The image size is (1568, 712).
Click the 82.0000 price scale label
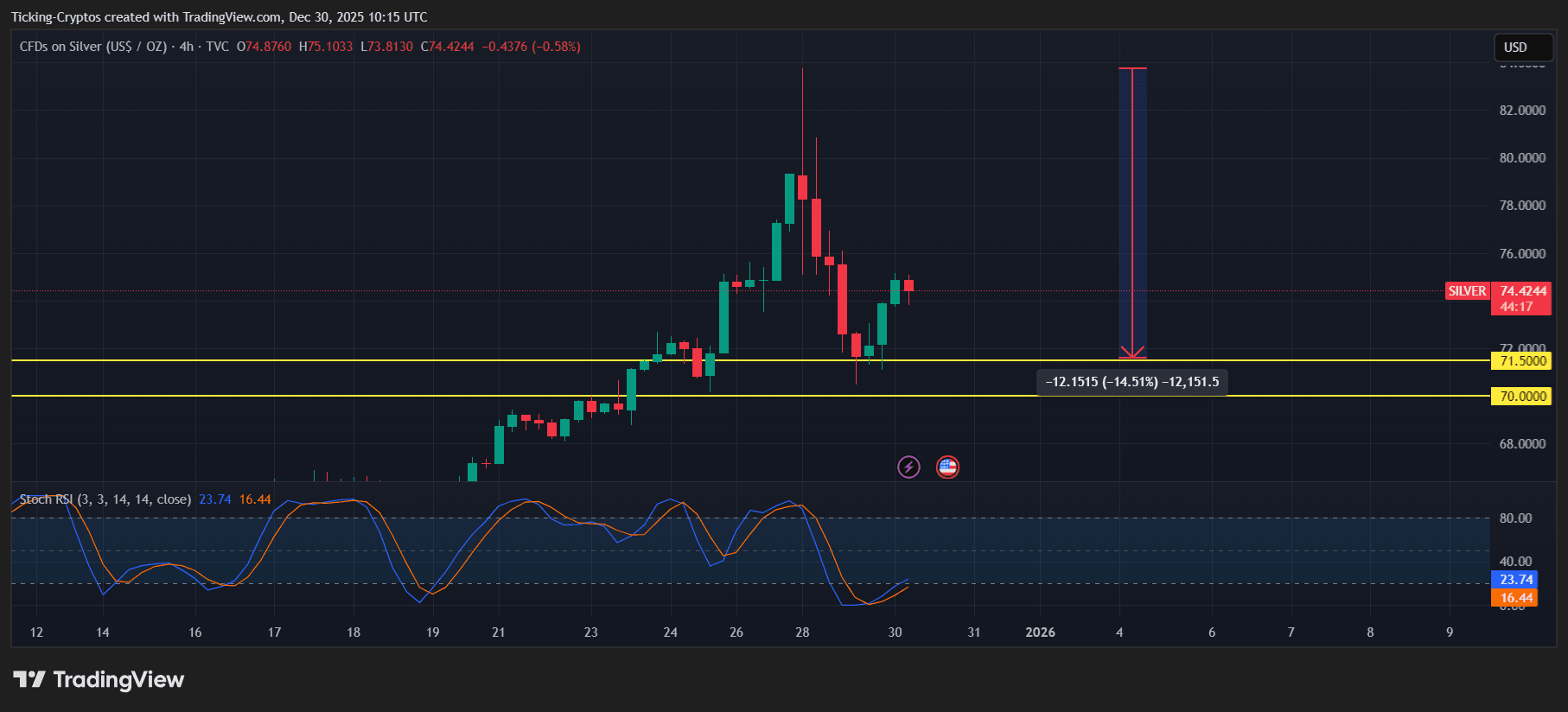1522,111
